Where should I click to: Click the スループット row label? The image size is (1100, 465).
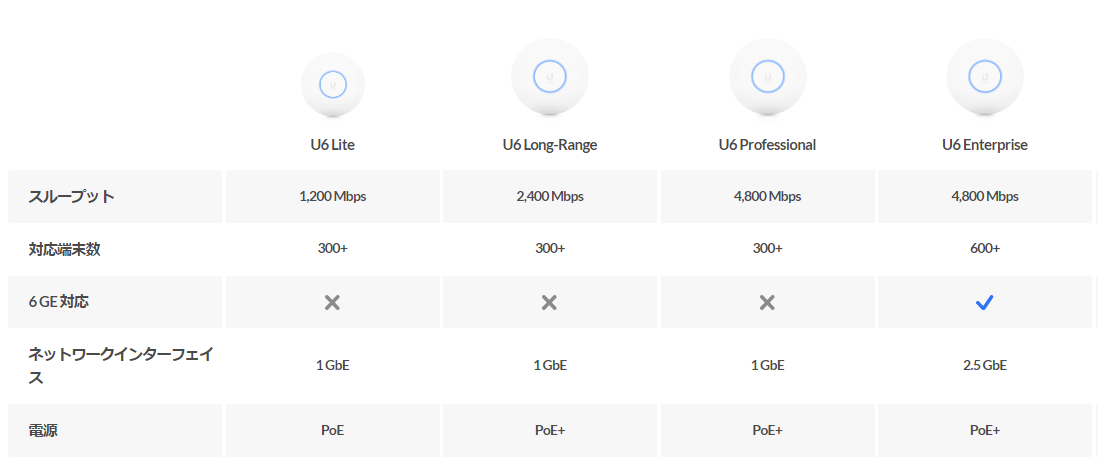pyautogui.click(x=72, y=196)
